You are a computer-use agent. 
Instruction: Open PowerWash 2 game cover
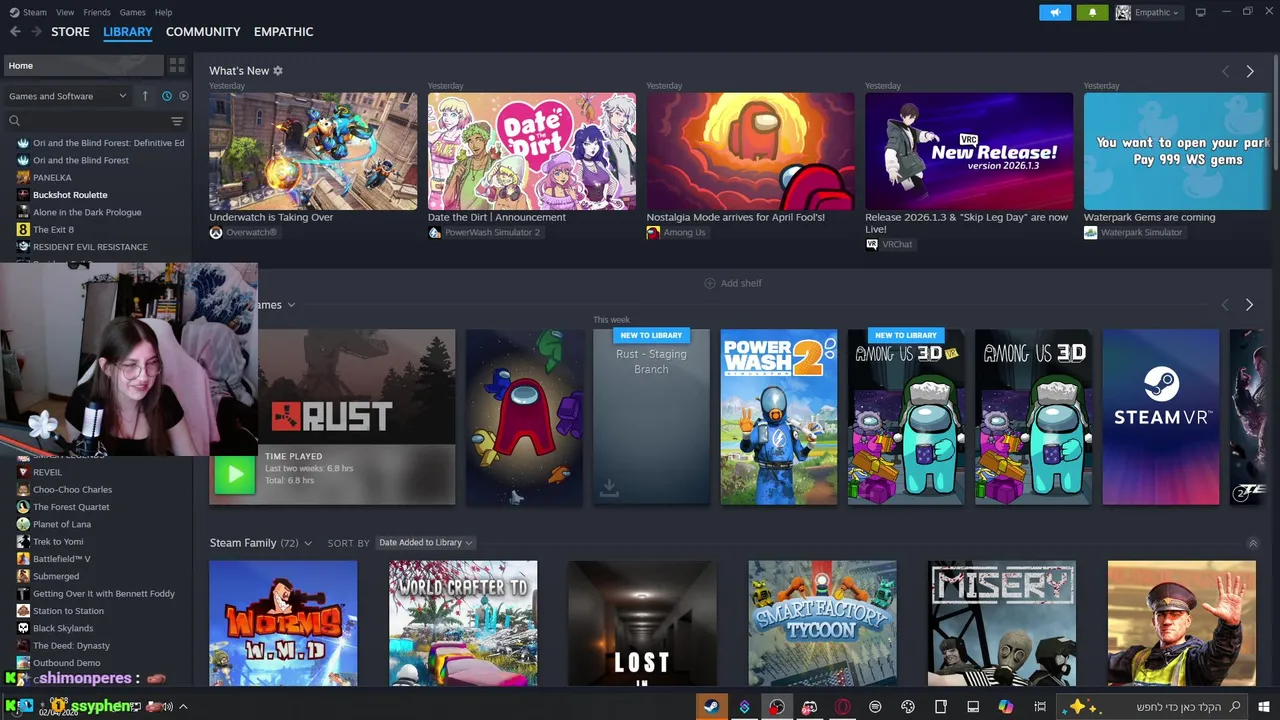pyautogui.click(x=779, y=417)
